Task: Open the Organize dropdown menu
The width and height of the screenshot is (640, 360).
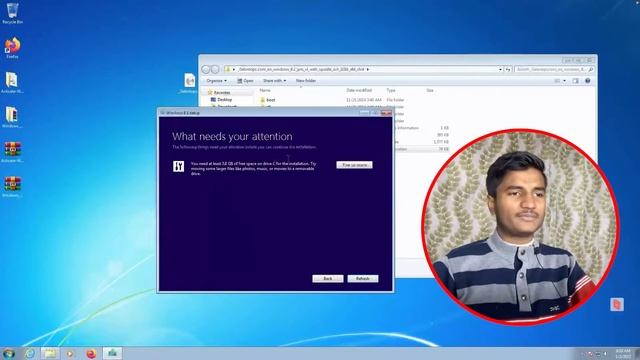Action: [216, 81]
